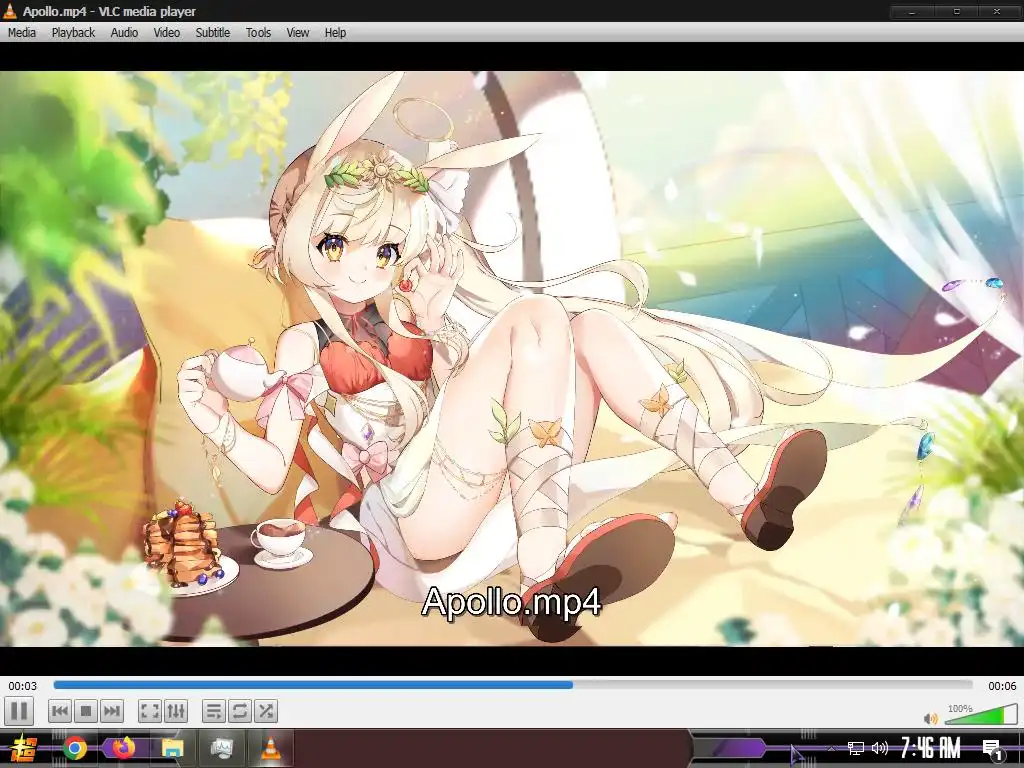Close the VLC media player window
The image size is (1024, 768).
(997, 12)
